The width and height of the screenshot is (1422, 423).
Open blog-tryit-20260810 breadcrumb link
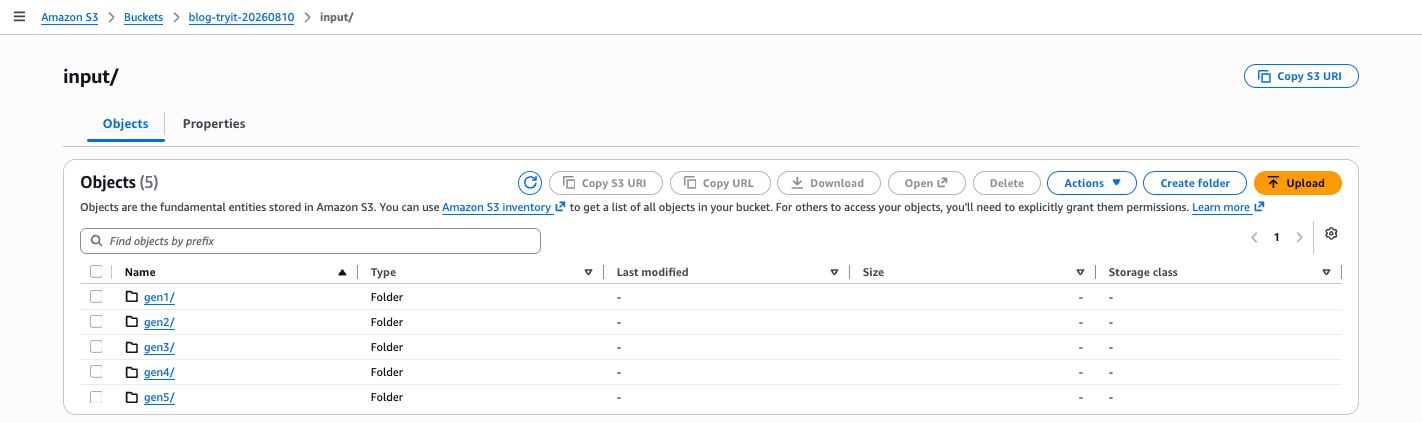click(x=241, y=18)
